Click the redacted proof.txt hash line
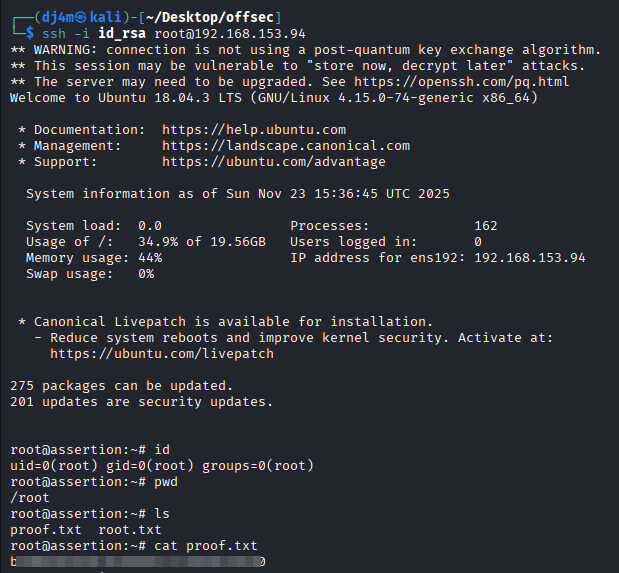 (x=138, y=562)
